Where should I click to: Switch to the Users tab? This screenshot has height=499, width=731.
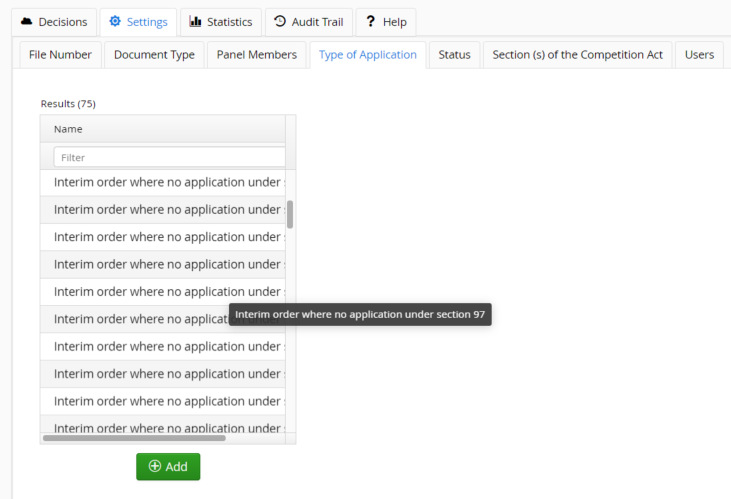coord(699,55)
